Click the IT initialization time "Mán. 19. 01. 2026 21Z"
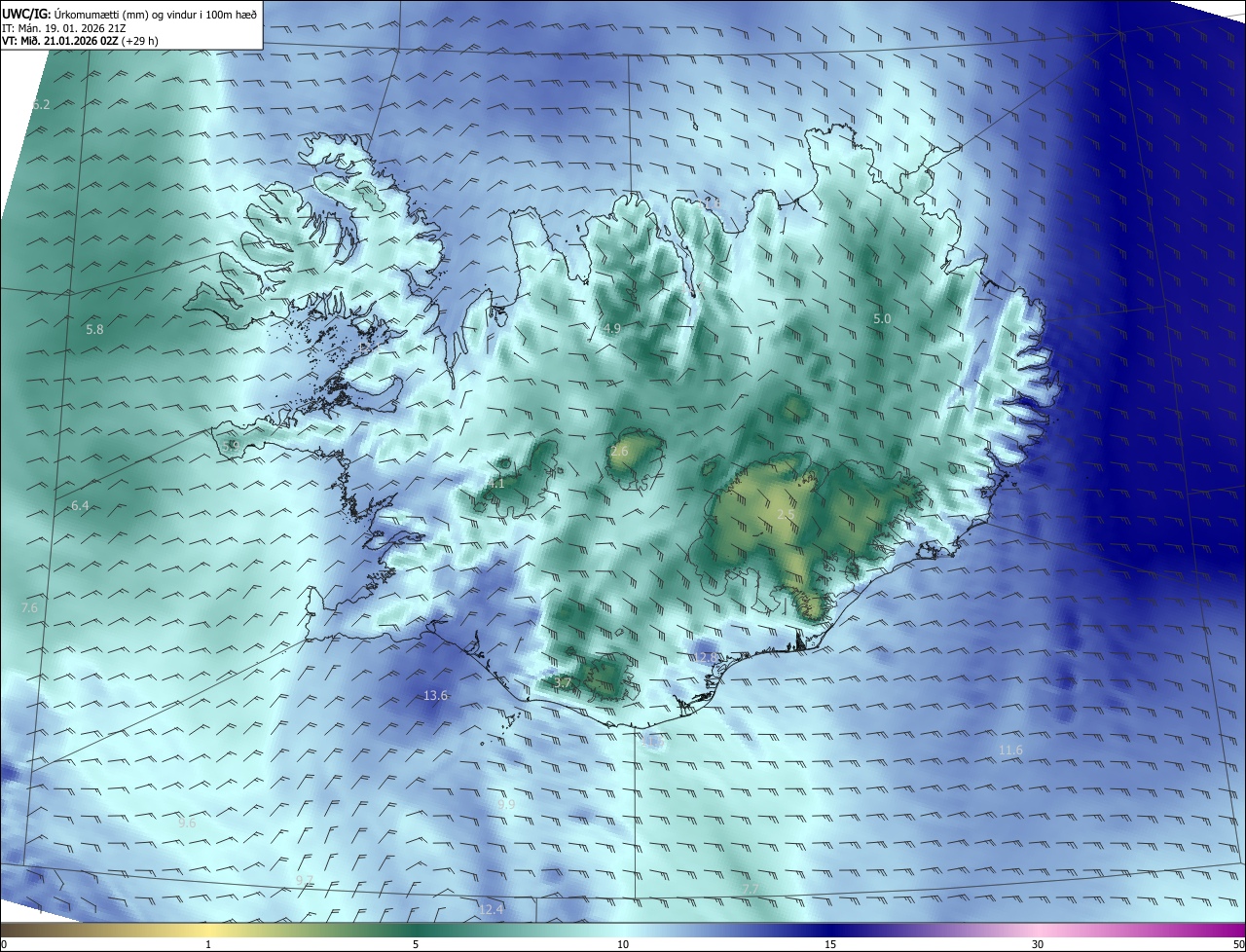The width and height of the screenshot is (1246, 952). click(x=71, y=27)
